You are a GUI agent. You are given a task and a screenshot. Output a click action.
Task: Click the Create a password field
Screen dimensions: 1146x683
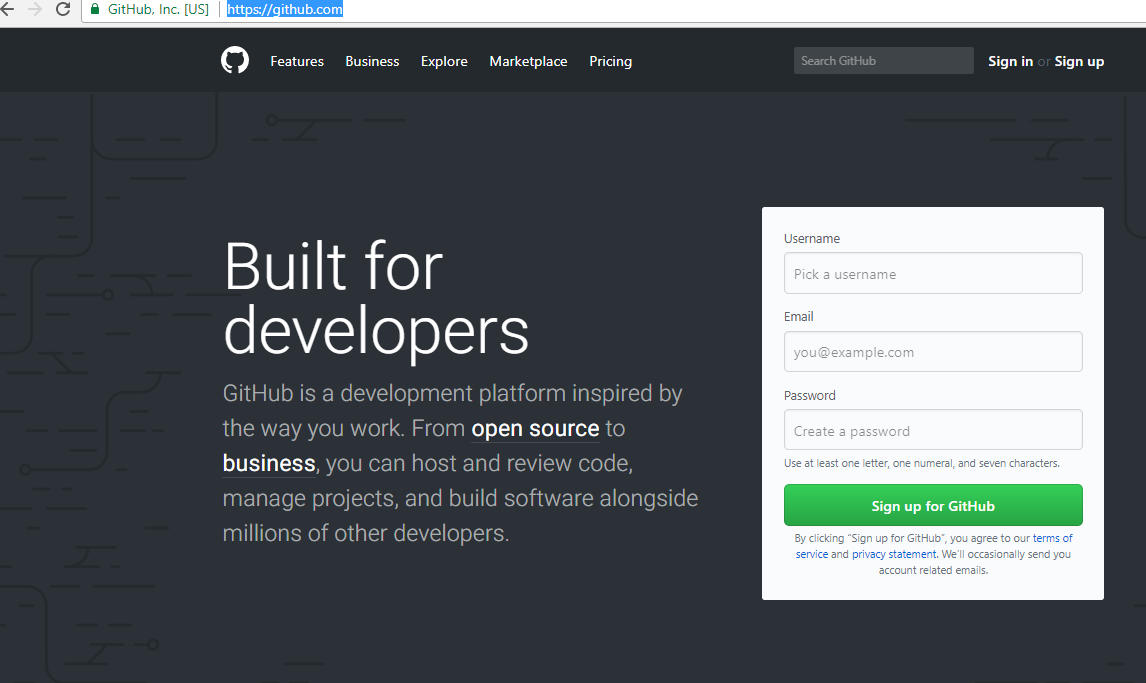[932, 429]
